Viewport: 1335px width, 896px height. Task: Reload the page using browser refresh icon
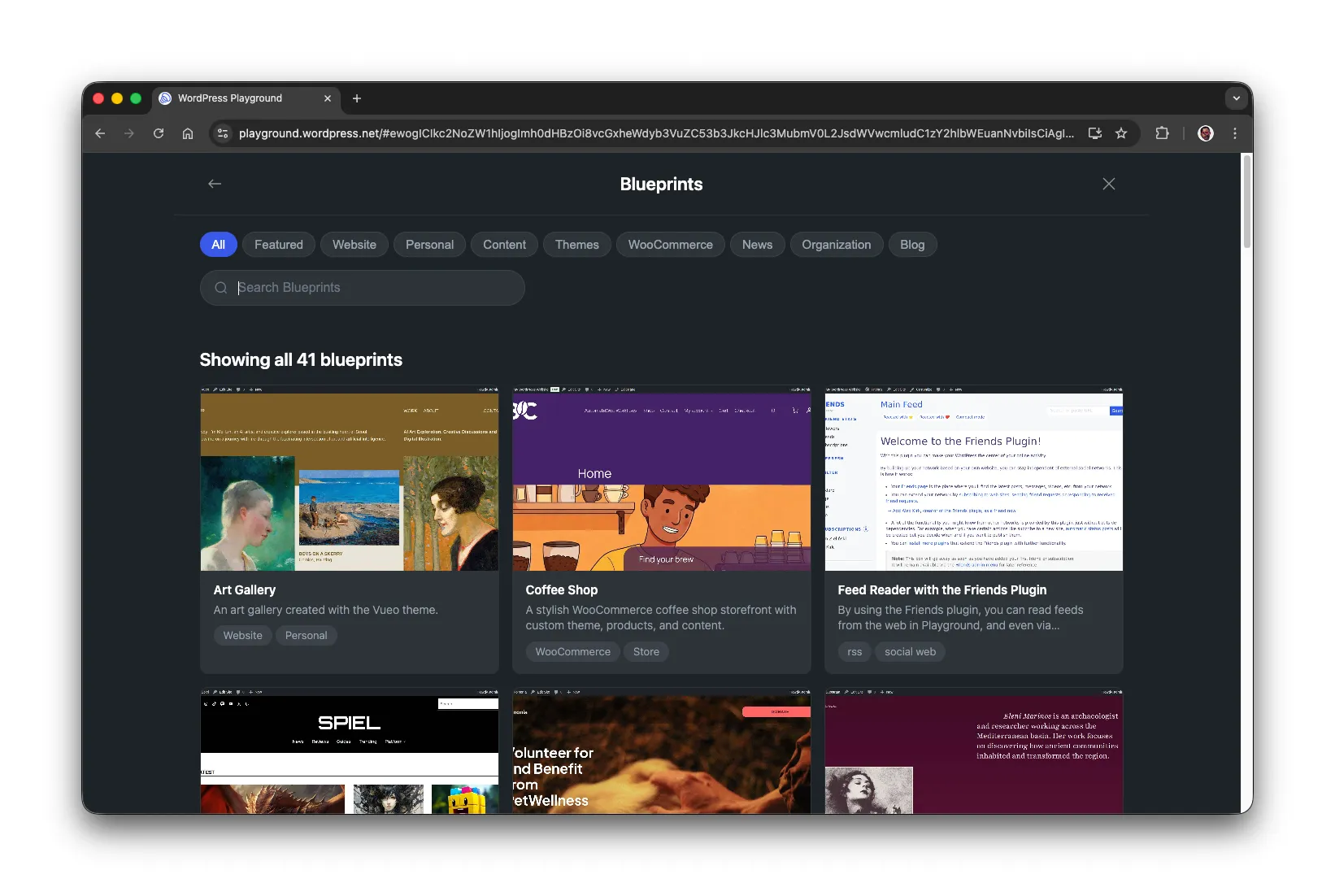click(x=159, y=133)
